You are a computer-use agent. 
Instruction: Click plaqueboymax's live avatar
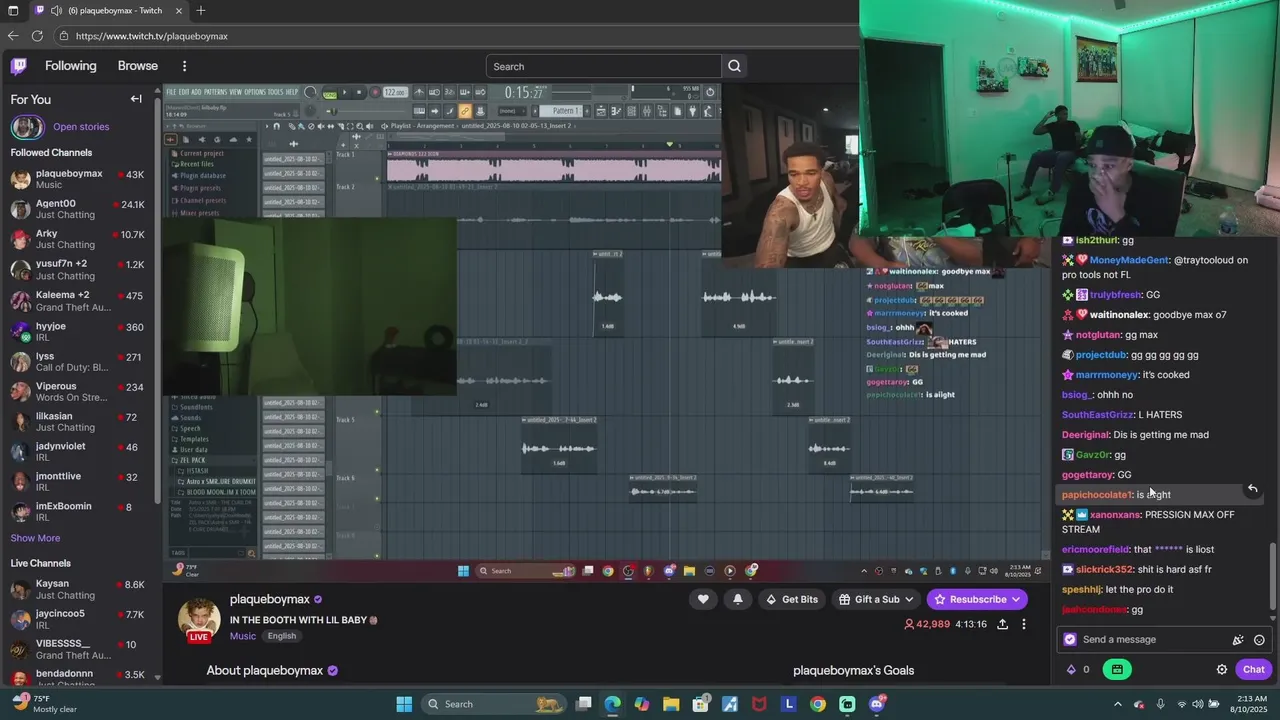199,620
